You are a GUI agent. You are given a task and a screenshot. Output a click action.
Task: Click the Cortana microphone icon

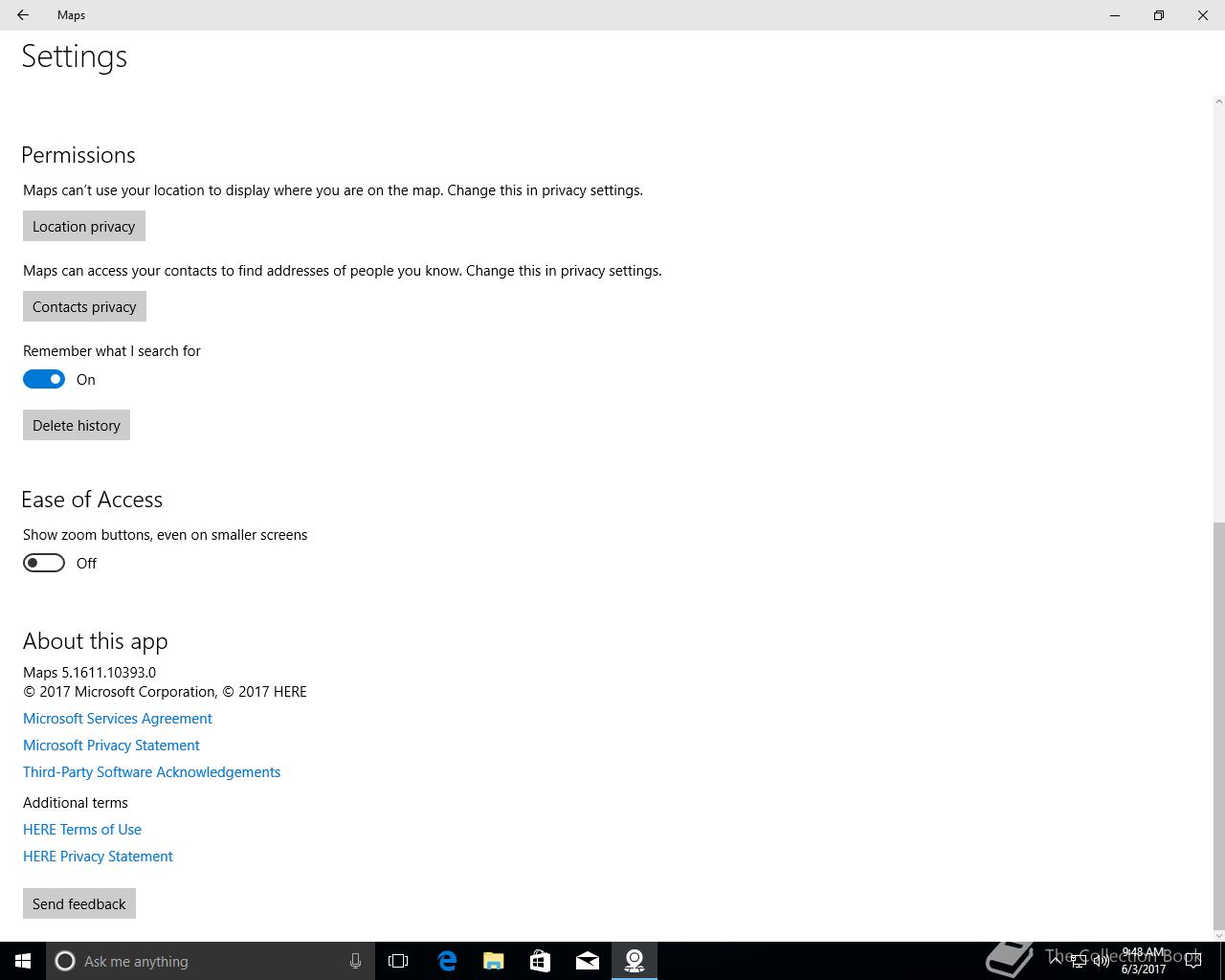coord(355,961)
